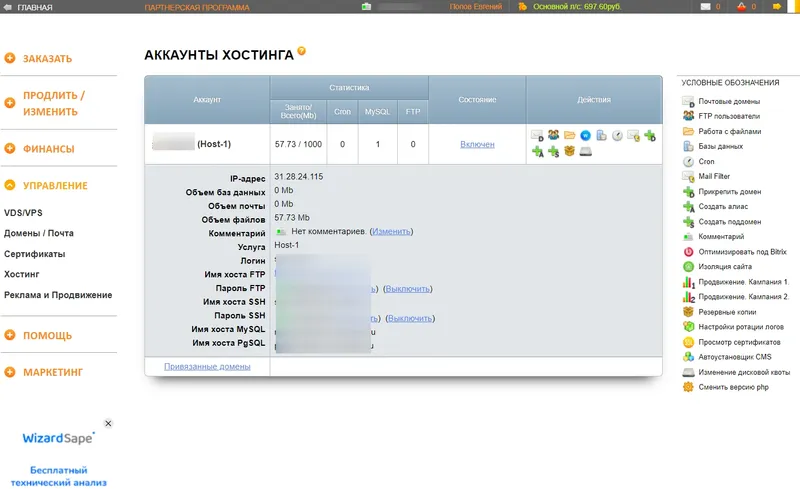
Task: Click Настройки ротации логов legend icon
Action: (x=688, y=327)
